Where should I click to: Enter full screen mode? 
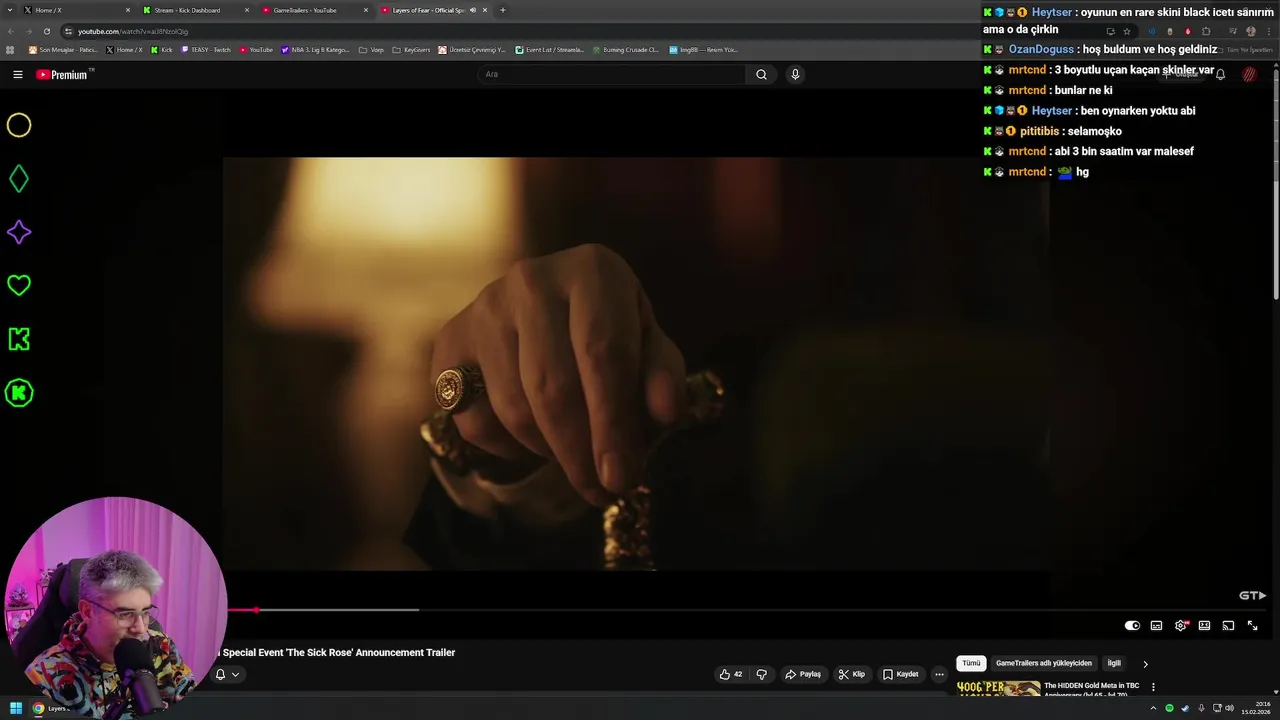coord(1252,626)
